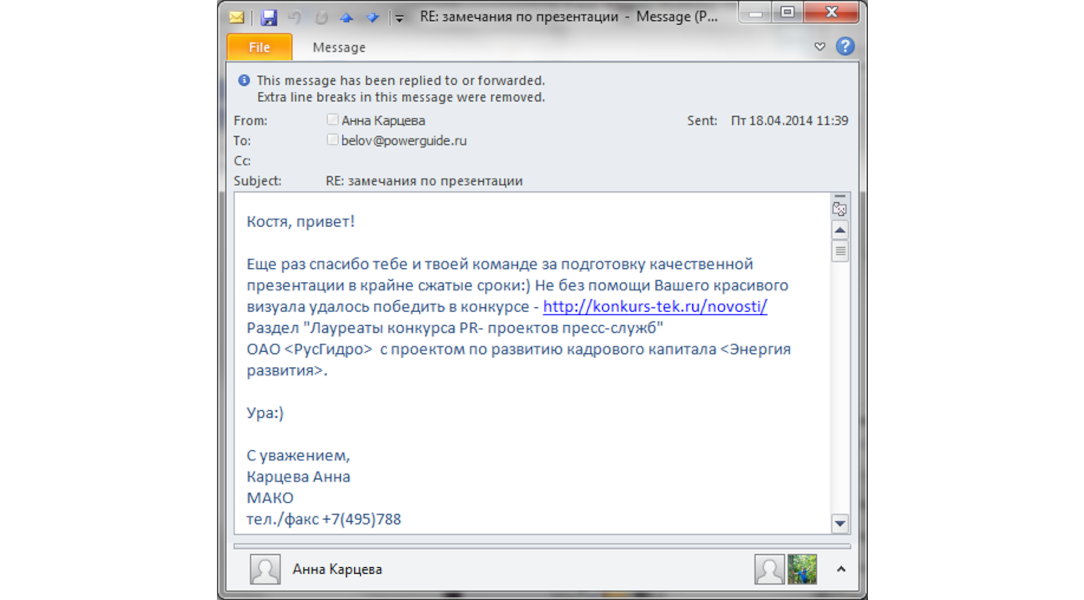Click the info icon in the message bar

coord(243,80)
